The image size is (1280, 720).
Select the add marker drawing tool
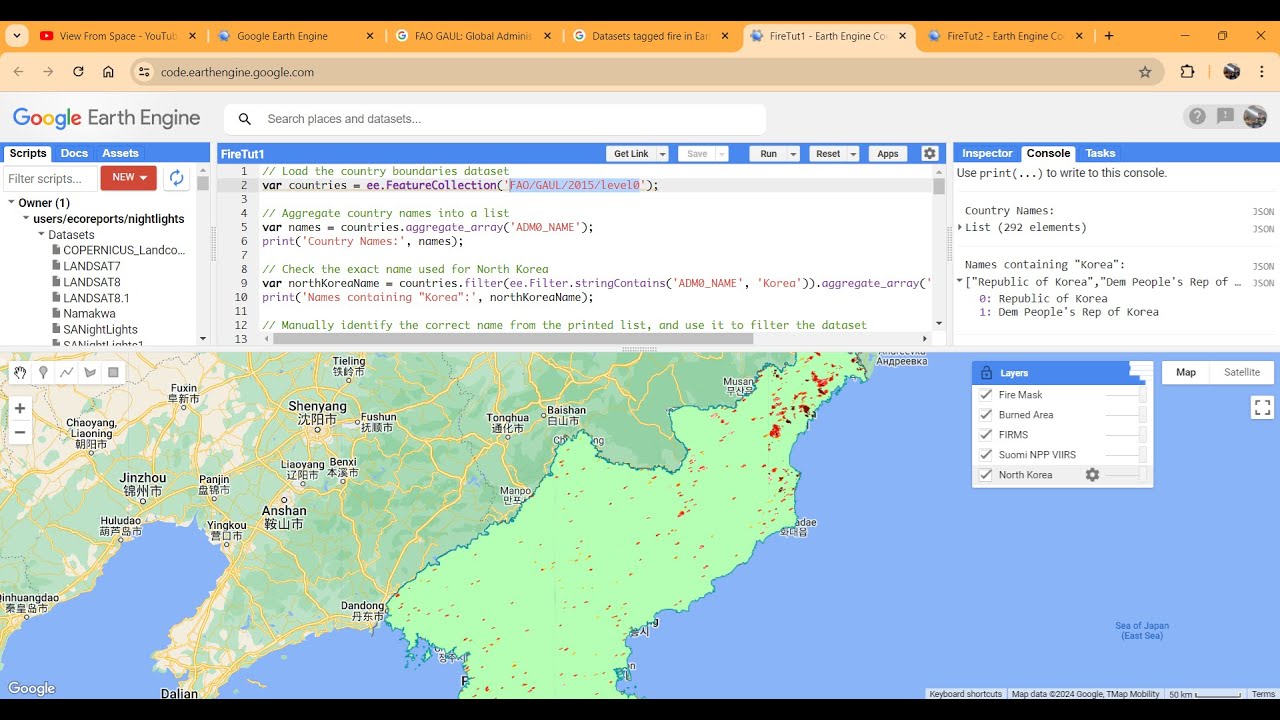(43, 373)
